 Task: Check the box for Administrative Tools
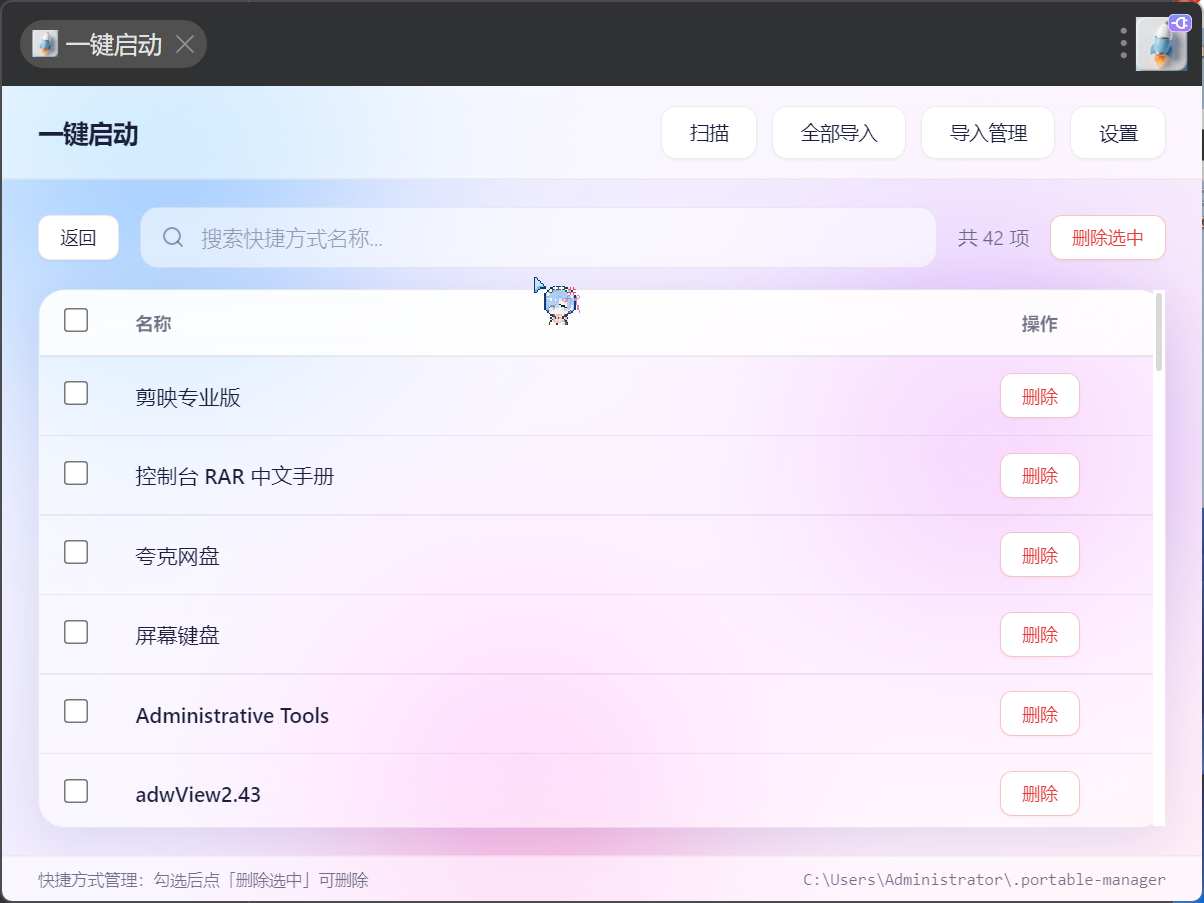point(76,711)
